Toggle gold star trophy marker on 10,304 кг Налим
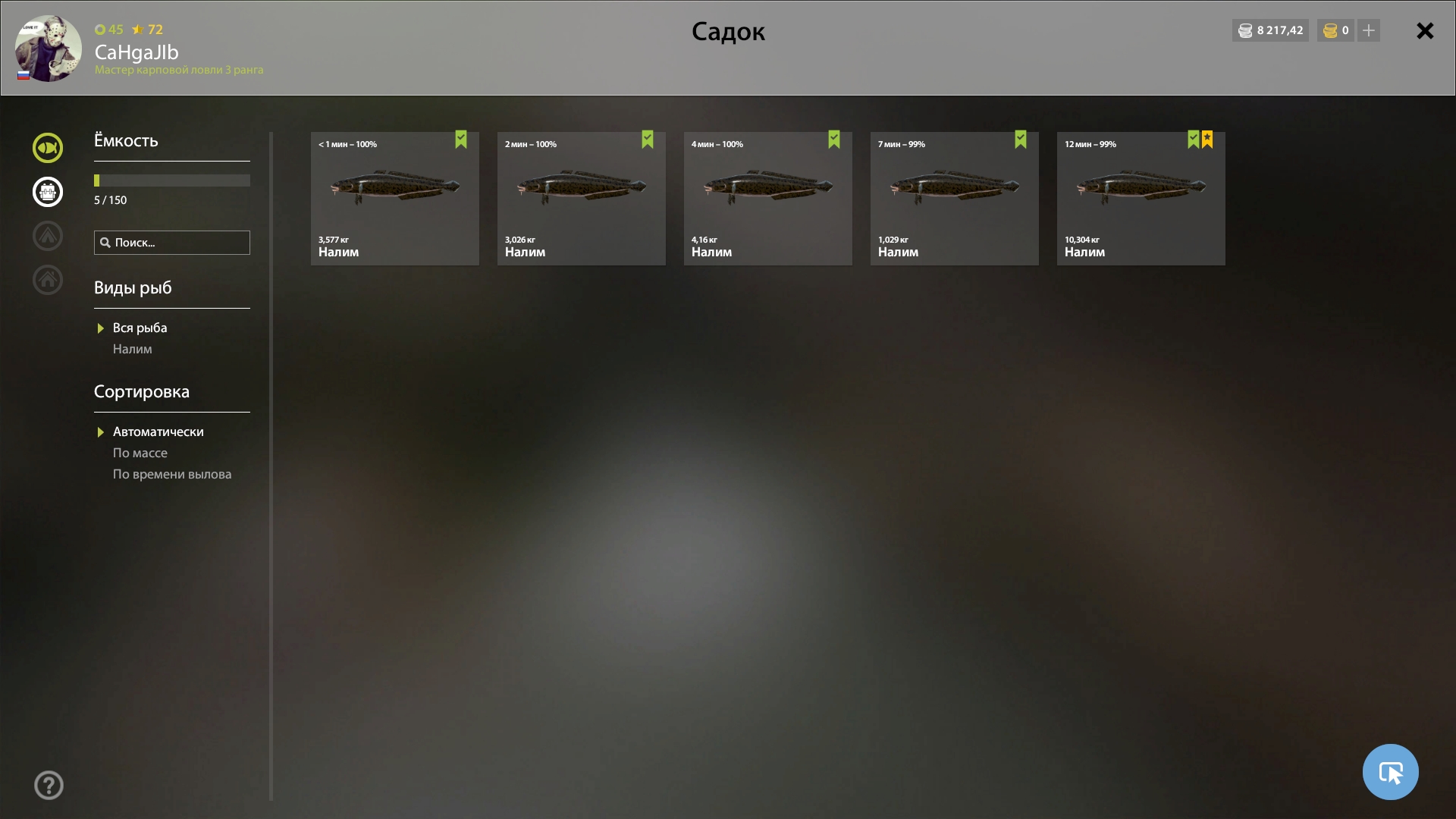The image size is (1456, 819). point(1207,140)
